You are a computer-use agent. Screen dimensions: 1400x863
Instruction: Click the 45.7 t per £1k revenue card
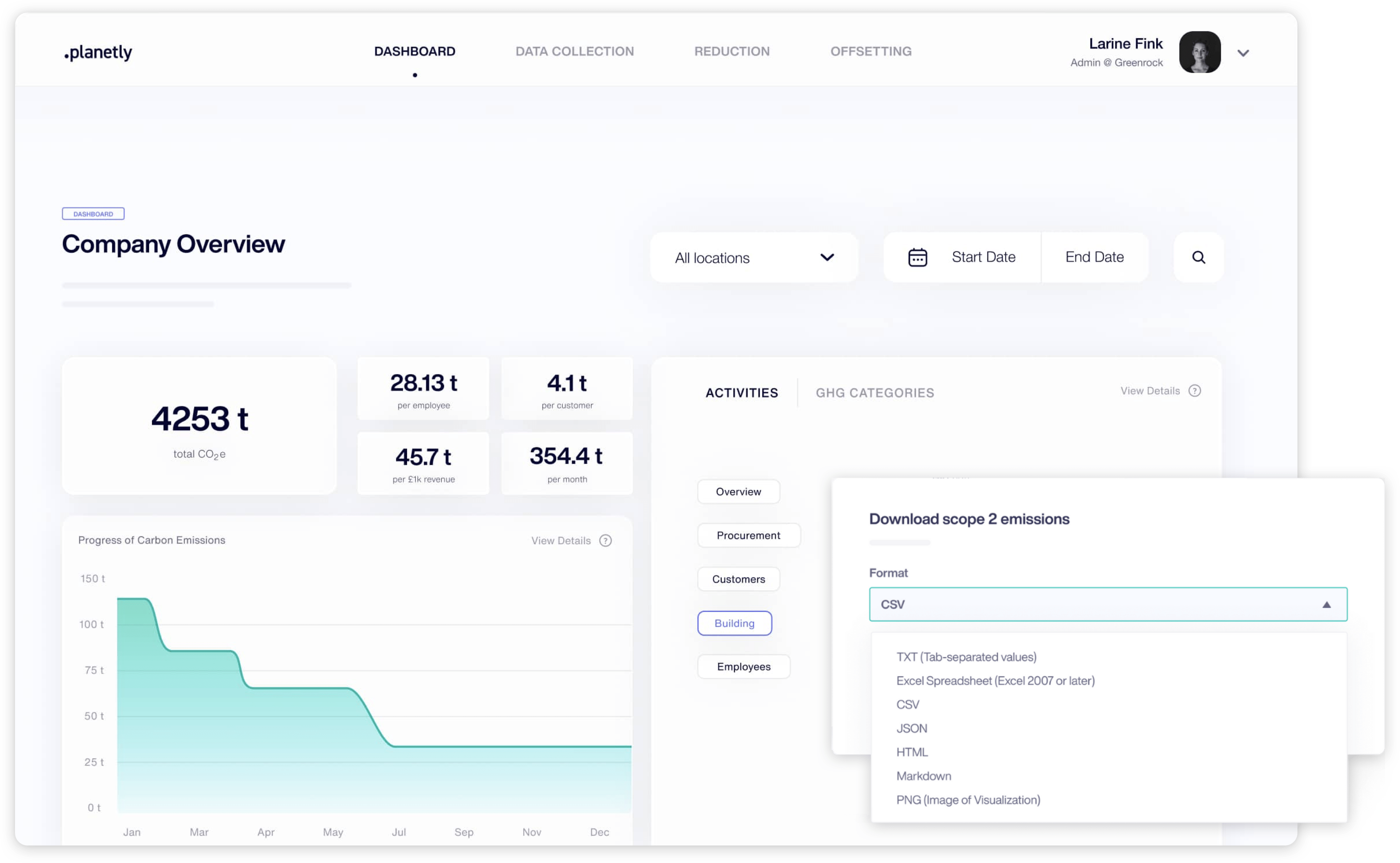point(424,463)
